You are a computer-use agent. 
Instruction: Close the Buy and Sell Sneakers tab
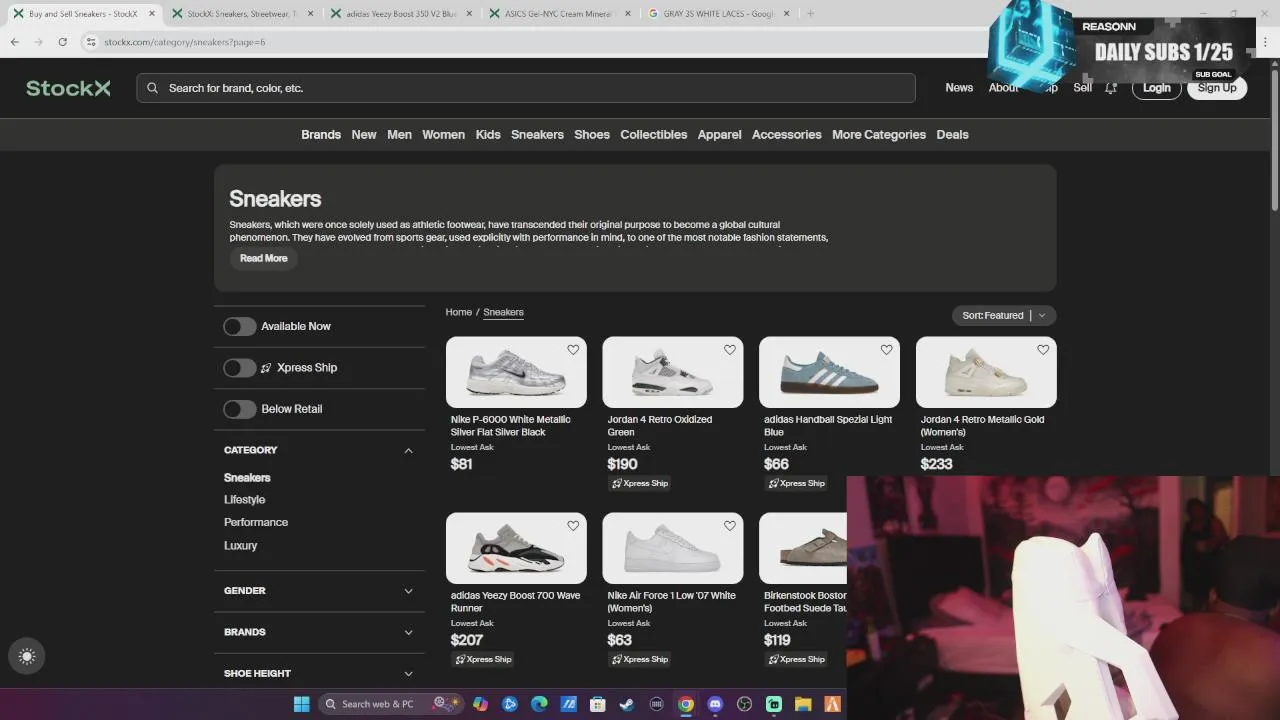pos(152,14)
